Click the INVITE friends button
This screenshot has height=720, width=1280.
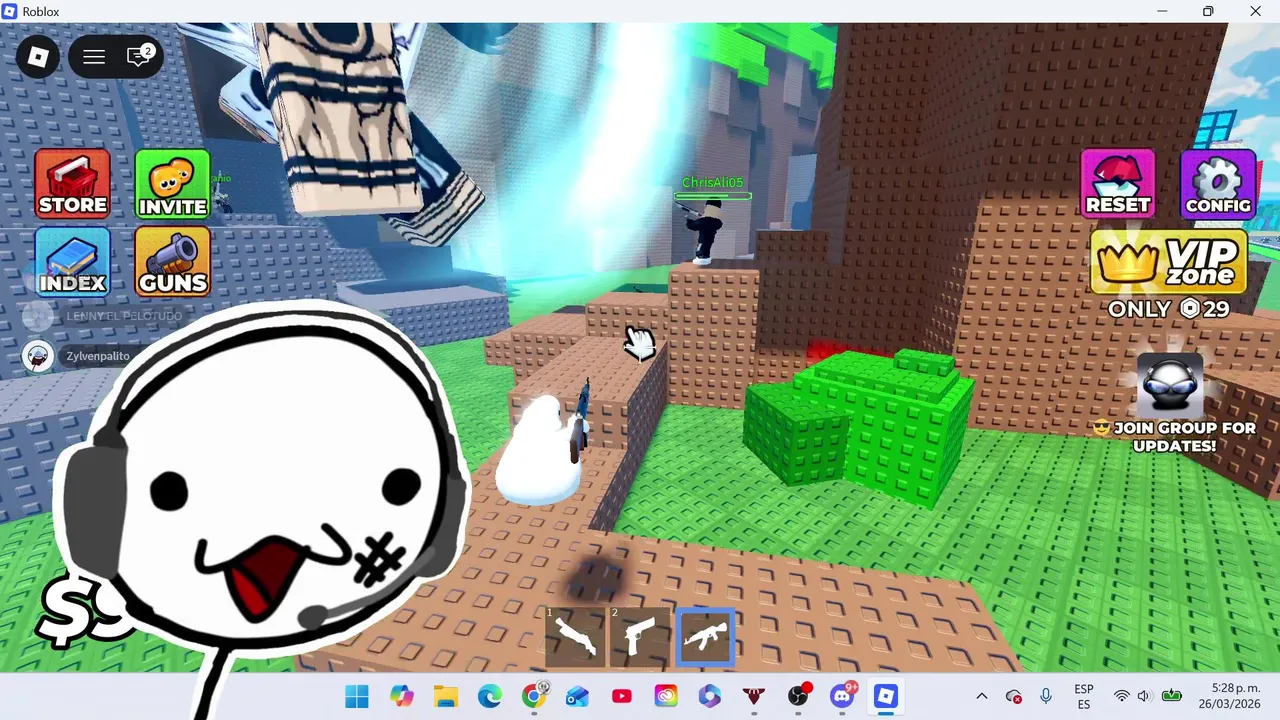(x=173, y=183)
